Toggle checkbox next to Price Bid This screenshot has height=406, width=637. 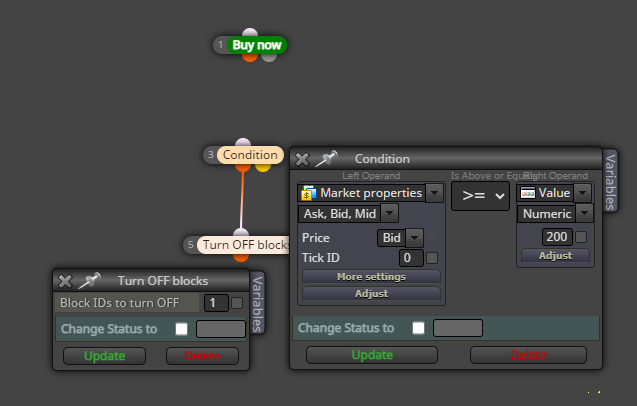pos(432,238)
